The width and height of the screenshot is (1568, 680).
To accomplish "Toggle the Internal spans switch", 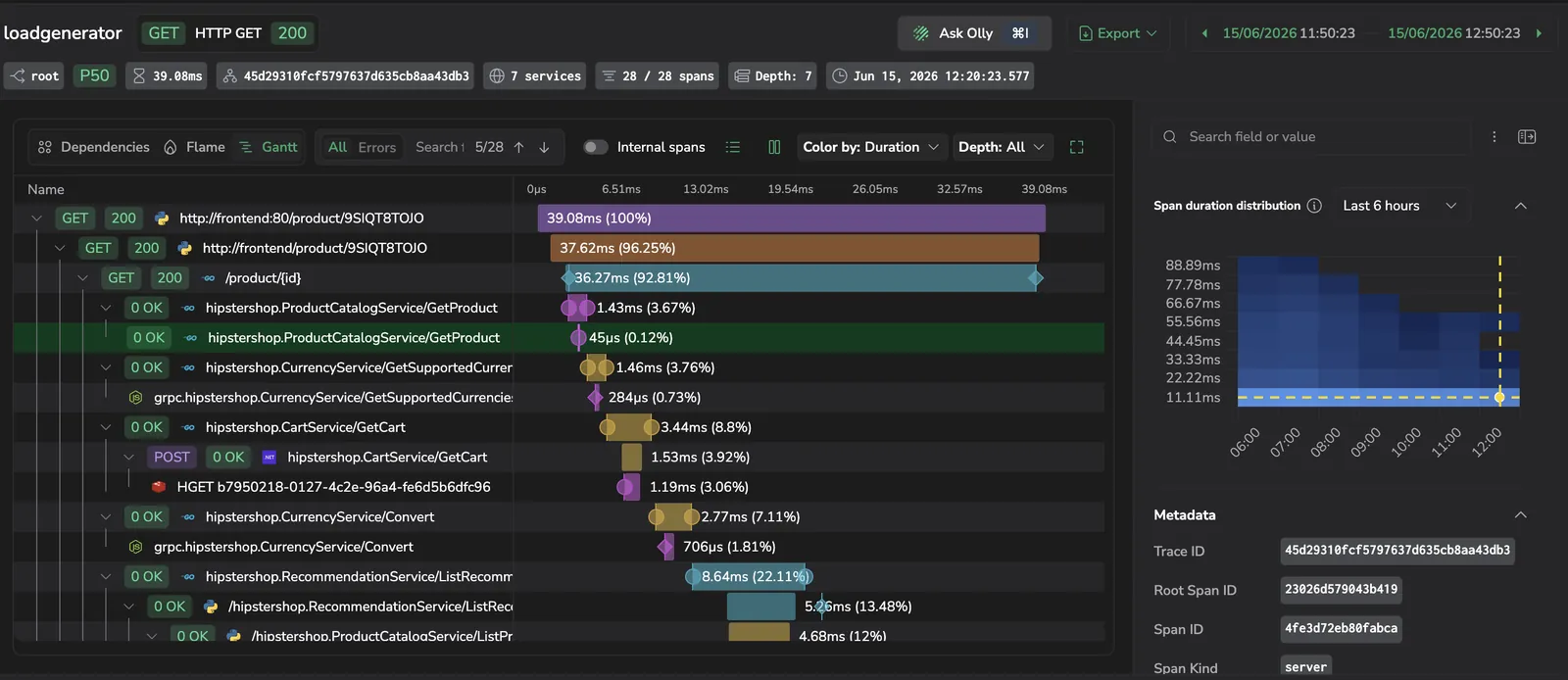I will (x=595, y=147).
